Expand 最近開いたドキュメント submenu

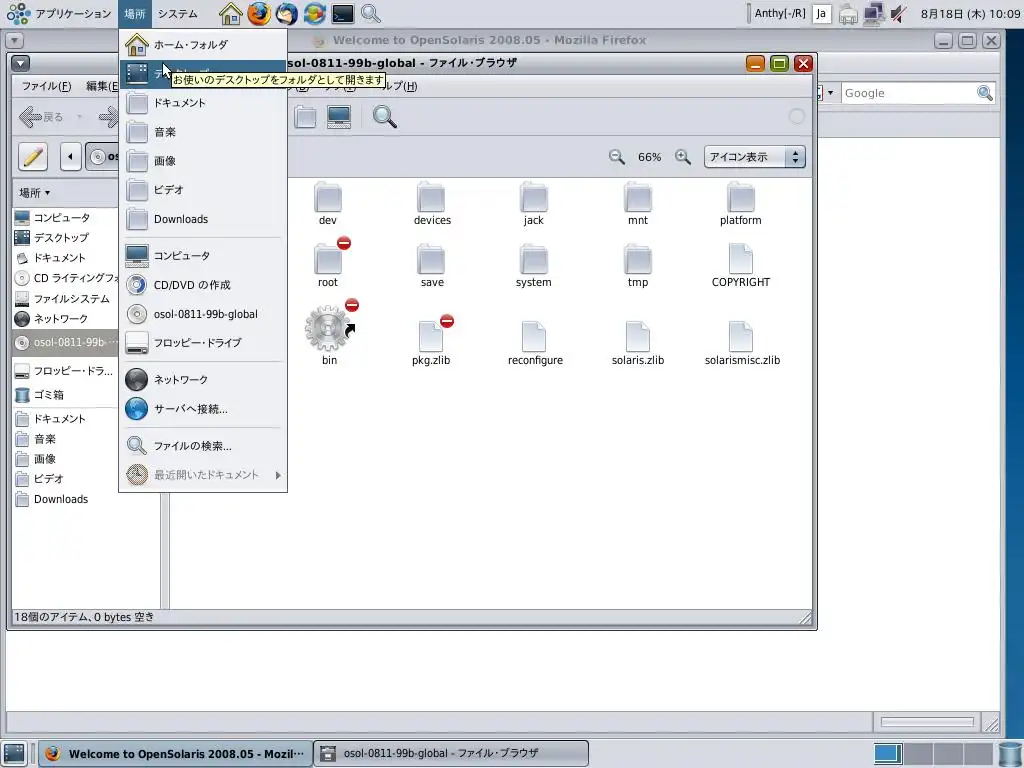pos(203,475)
